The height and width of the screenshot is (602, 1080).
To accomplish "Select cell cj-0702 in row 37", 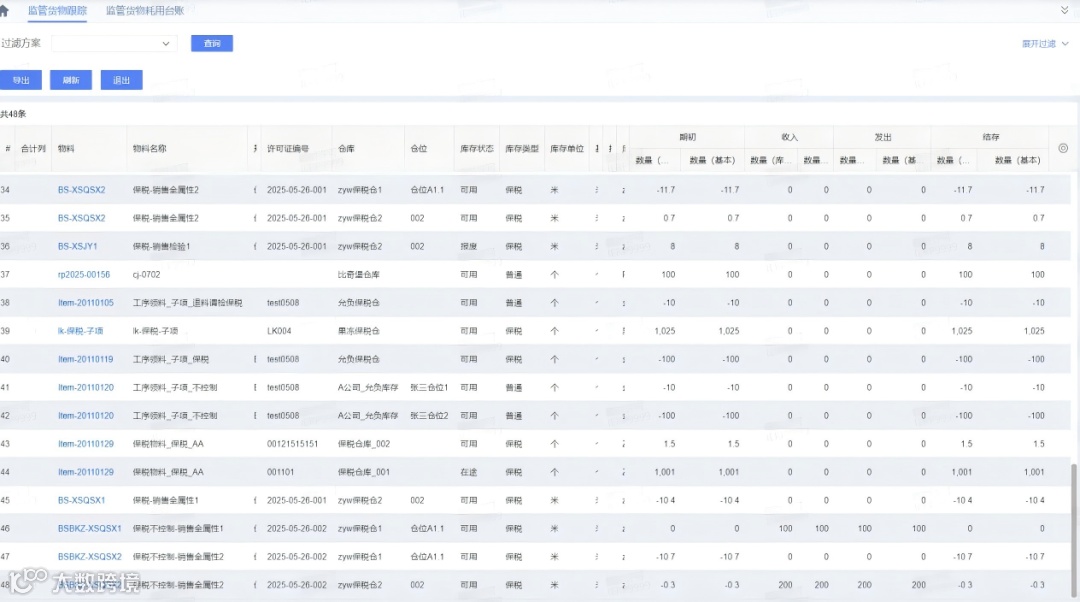I will click(146, 274).
